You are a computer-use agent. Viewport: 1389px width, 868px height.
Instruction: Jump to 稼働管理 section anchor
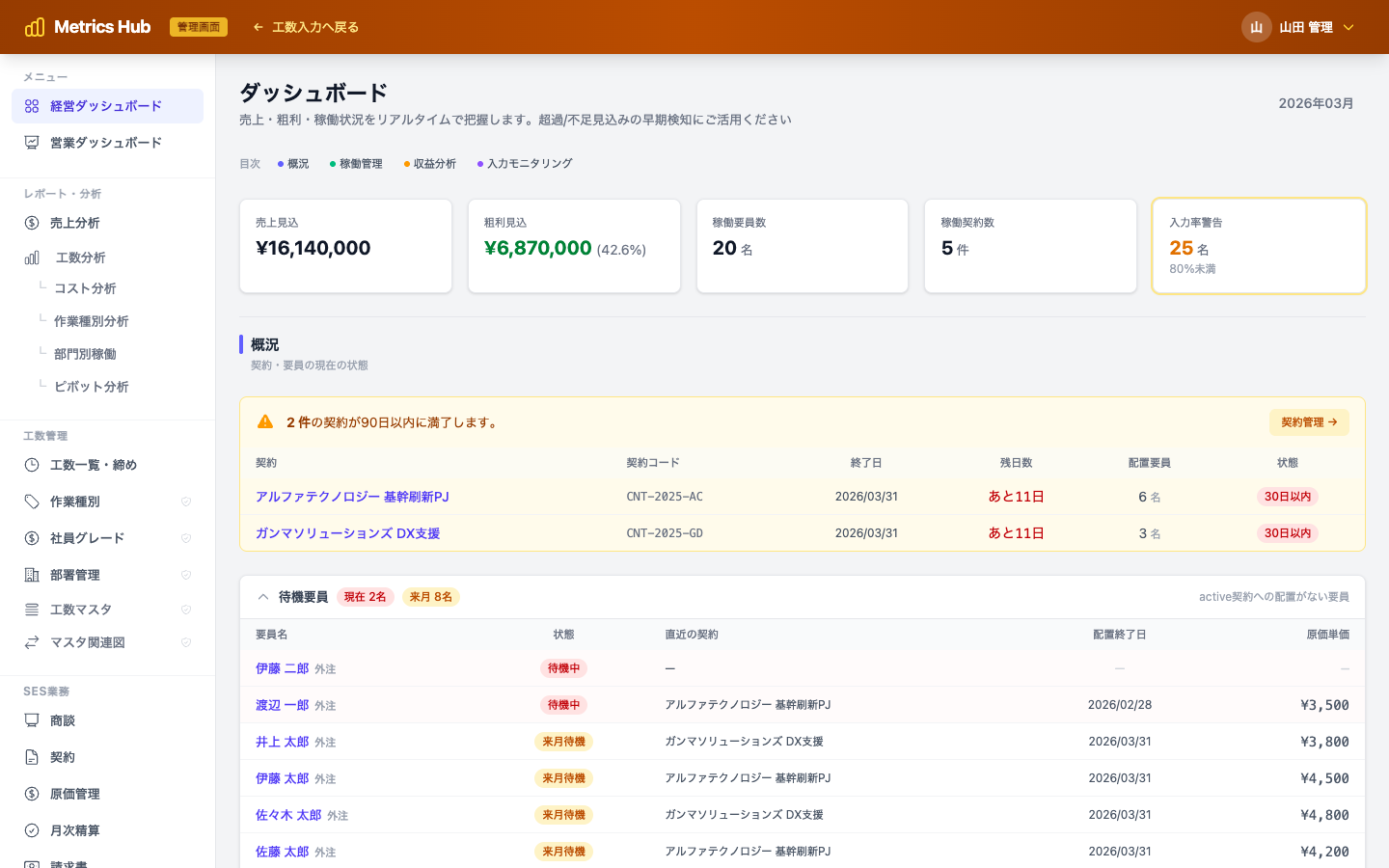(x=357, y=164)
